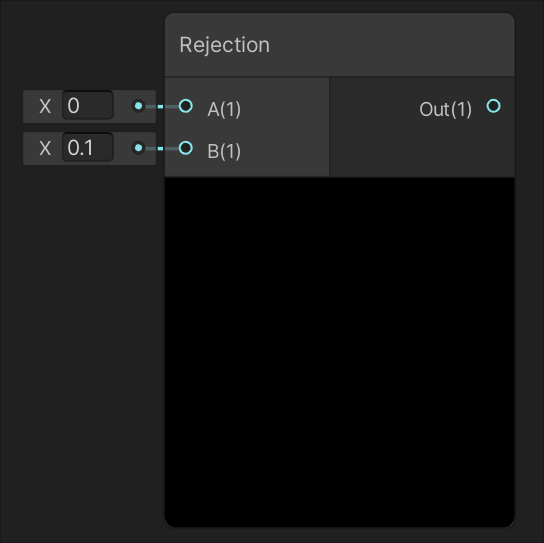Screen dimensions: 544x543
Task: Click the A(1) slot label
Action: tap(224, 109)
